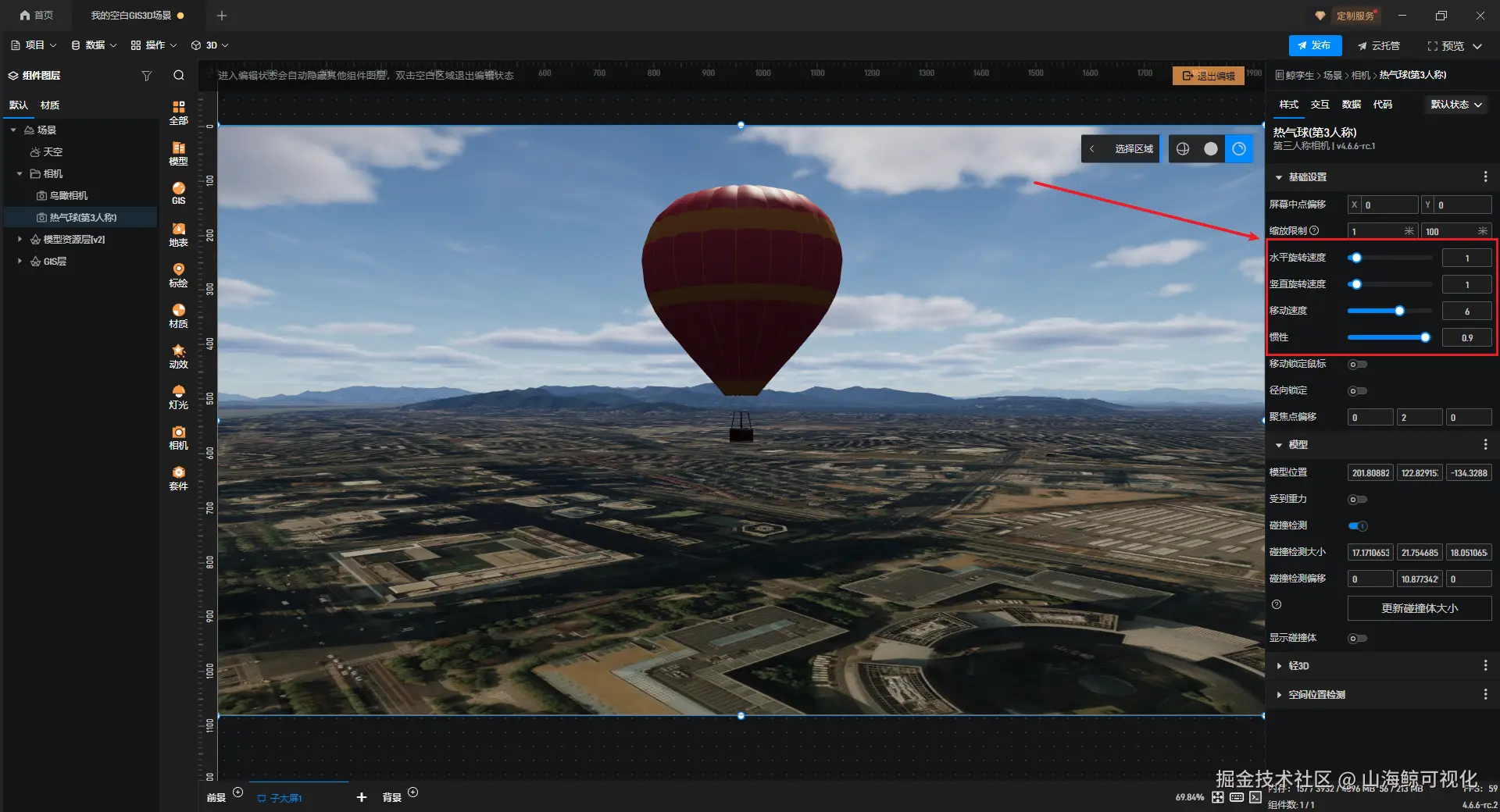The image size is (1500, 812).
Task: Adjust the 移动速度 slider
Action: [1390, 311]
